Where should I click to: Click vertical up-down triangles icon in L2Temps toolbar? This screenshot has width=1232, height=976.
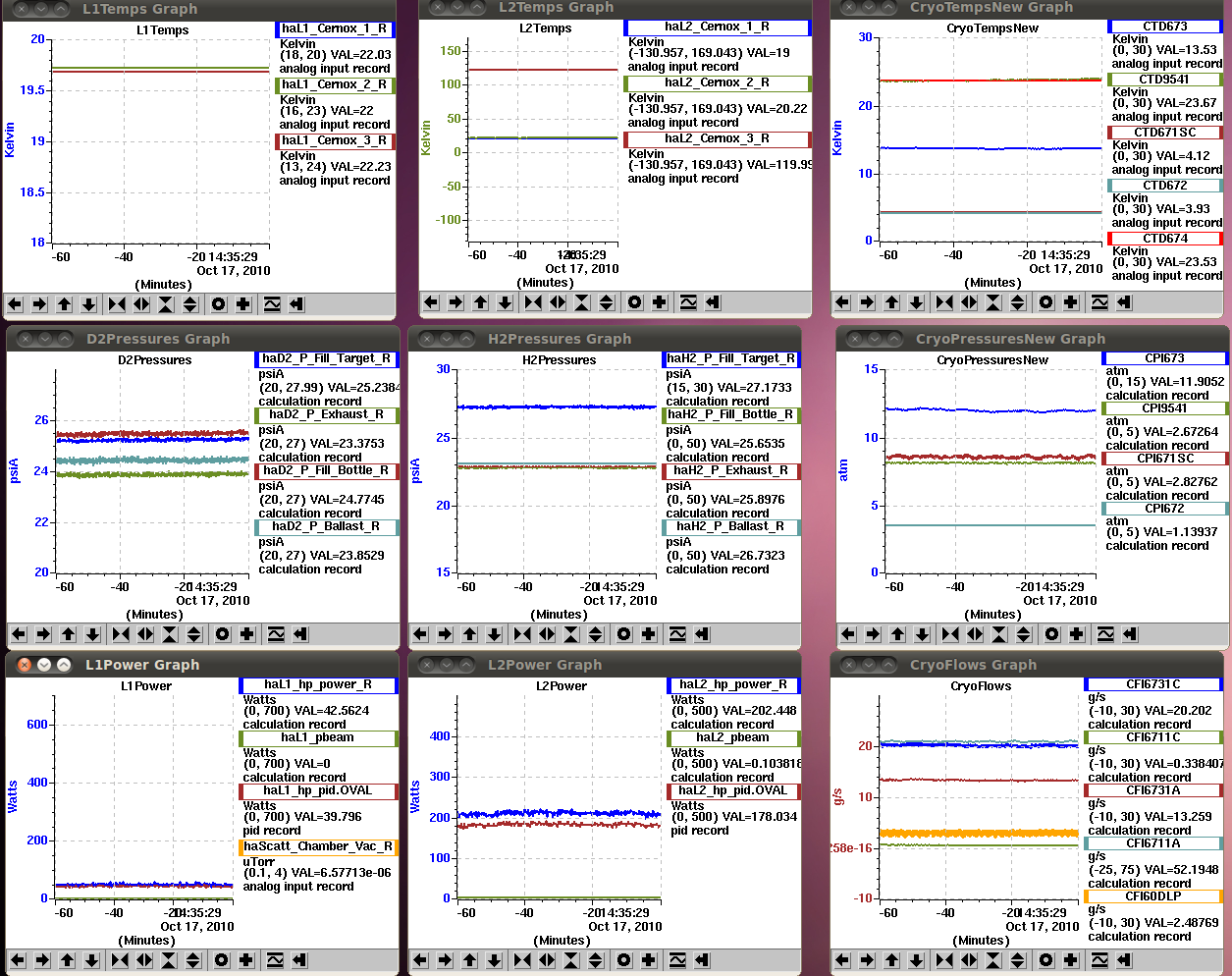tap(607, 302)
